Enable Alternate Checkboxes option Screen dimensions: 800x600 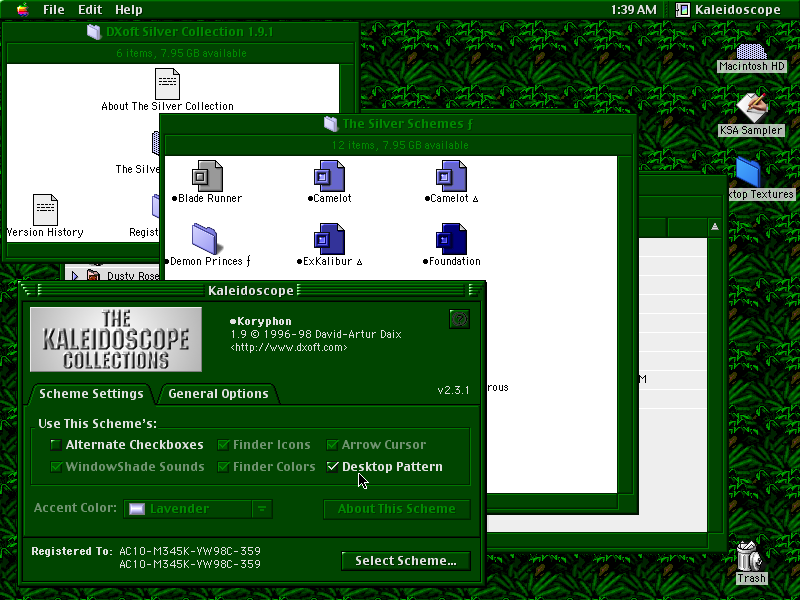pyautogui.click(x=56, y=445)
